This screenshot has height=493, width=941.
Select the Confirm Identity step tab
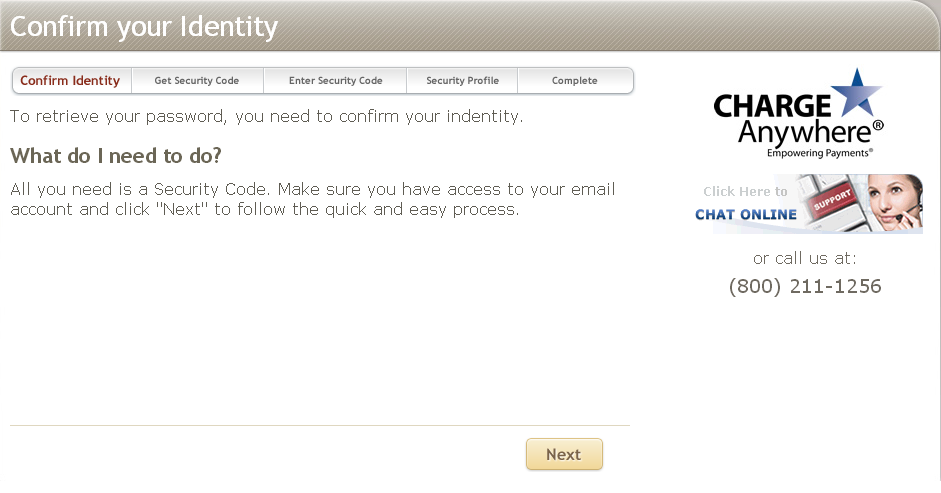click(70, 81)
